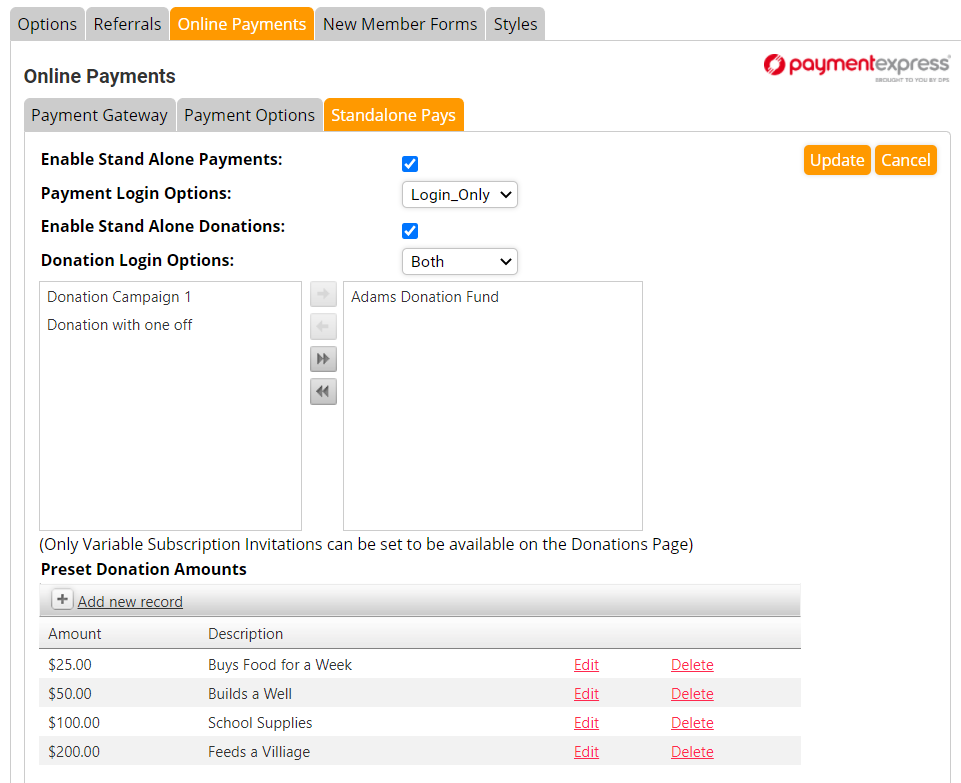Screen dimensions: 961x783
Task: Go to the New Member Forms tab
Action: [400, 24]
